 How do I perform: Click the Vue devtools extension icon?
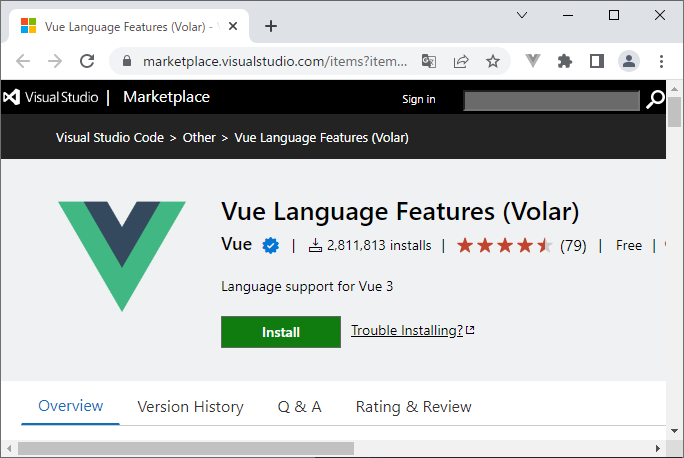(533, 61)
